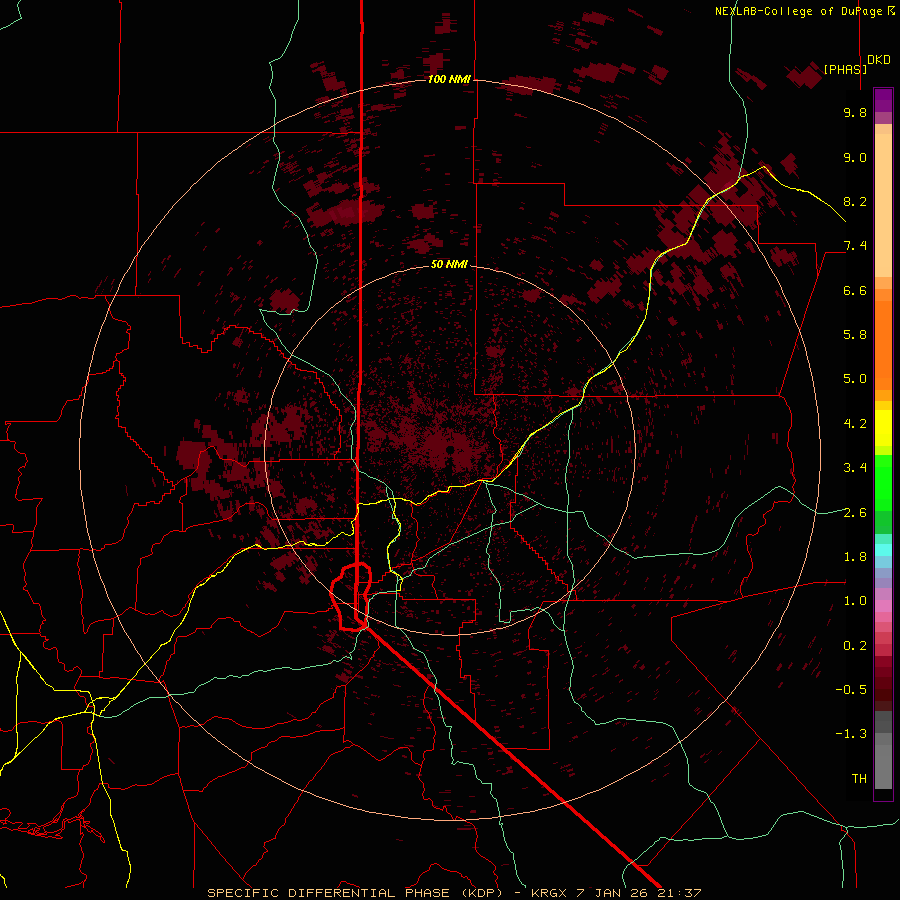Click the 7.4 value on the color scale
The width and height of the screenshot is (900, 900).
click(x=855, y=246)
